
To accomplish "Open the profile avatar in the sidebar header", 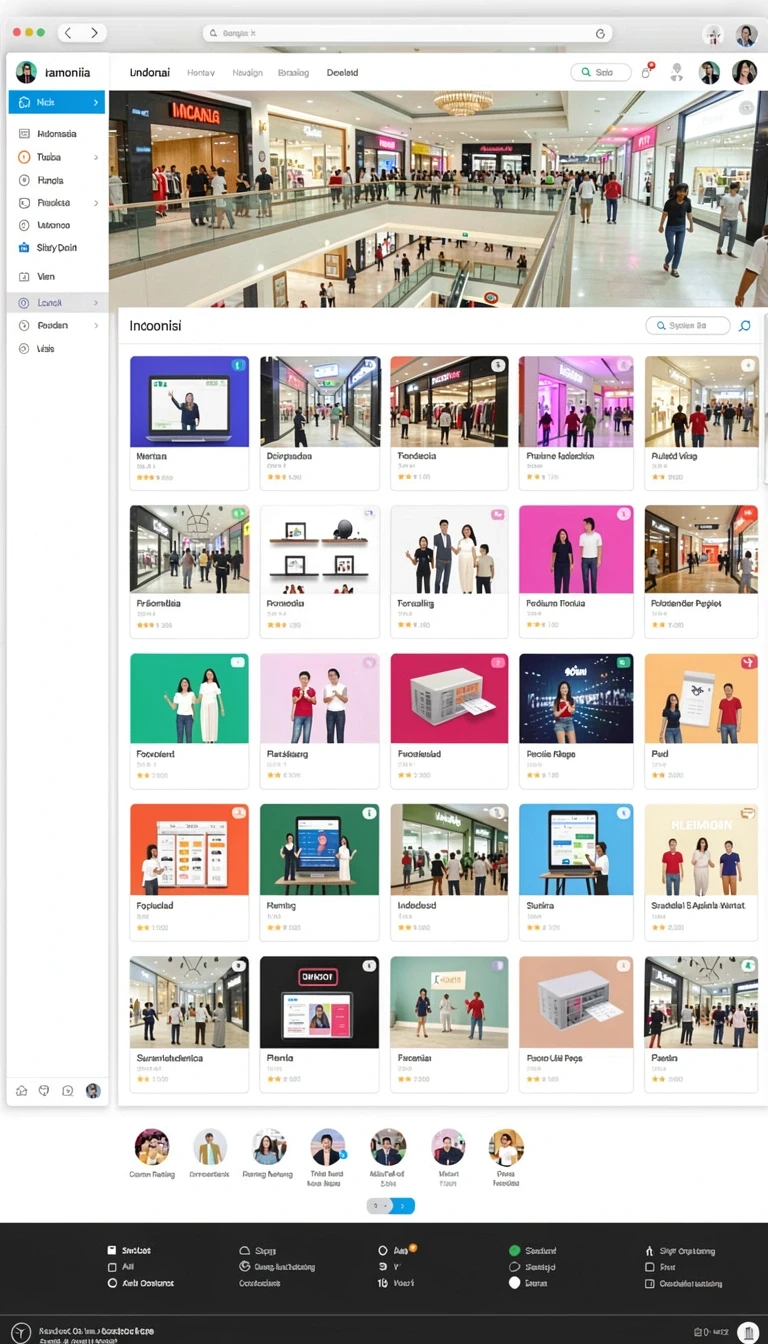I will (26, 72).
